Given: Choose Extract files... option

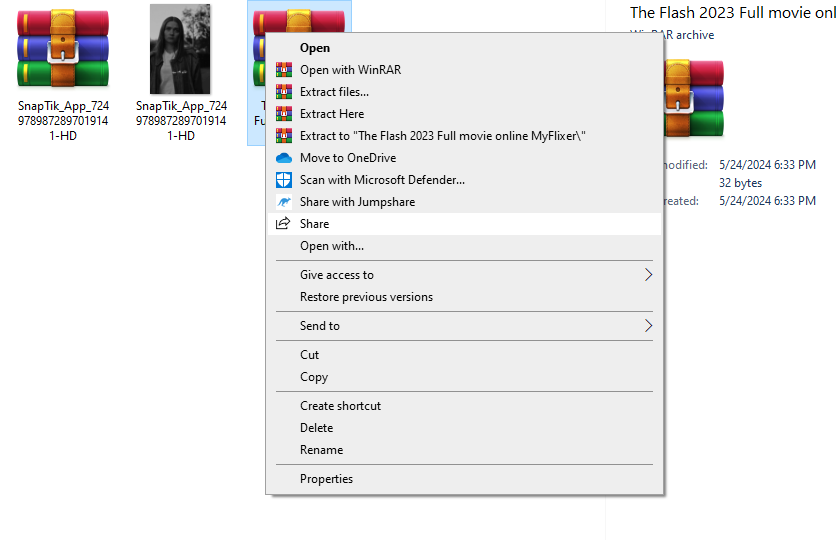Looking at the screenshot, I should [463, 92].
